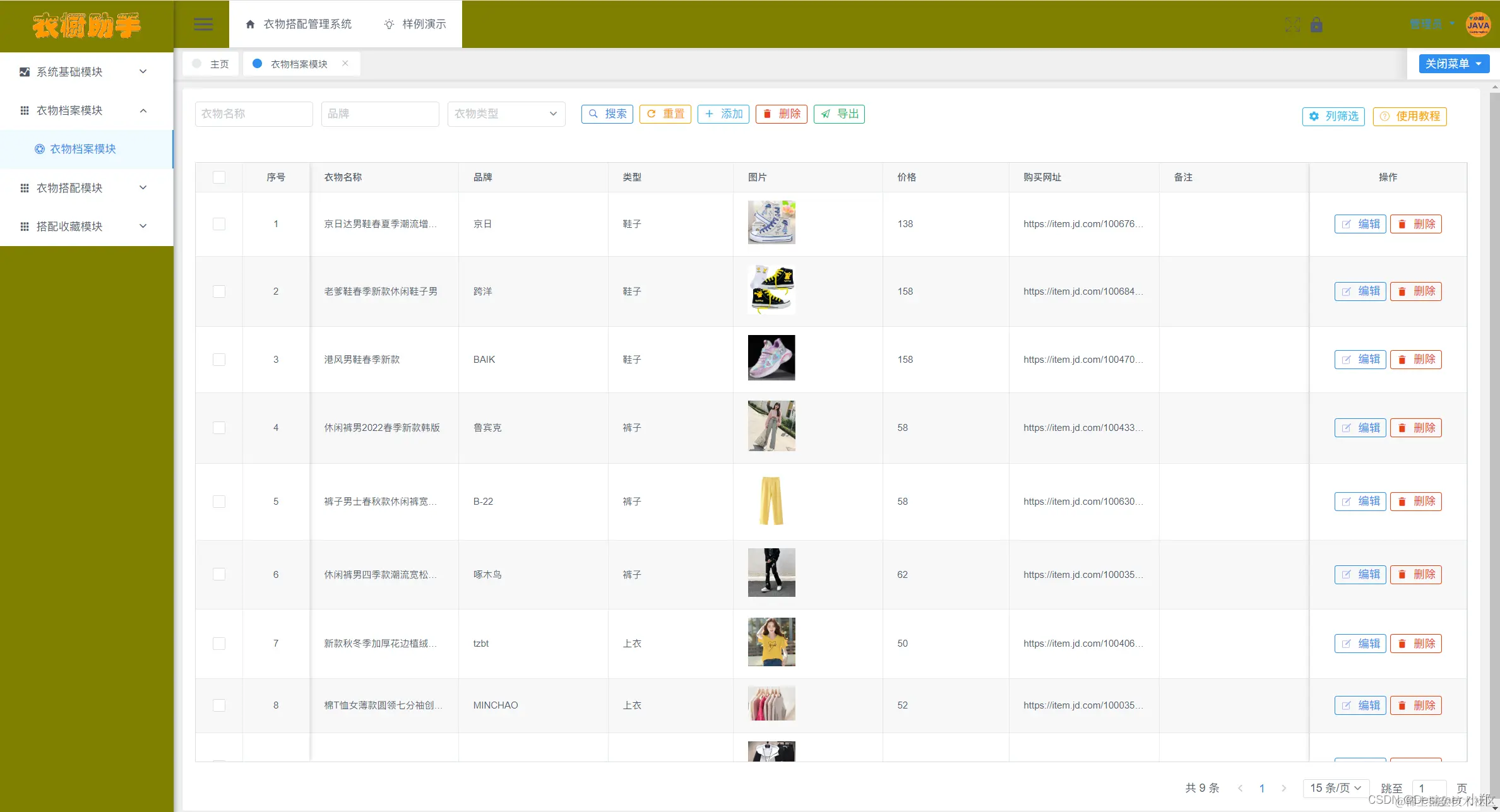Viewport: 1500px width, 812px height.
Task: Check the select-all checkbox in table header
Action: click(x=219, y=177)
